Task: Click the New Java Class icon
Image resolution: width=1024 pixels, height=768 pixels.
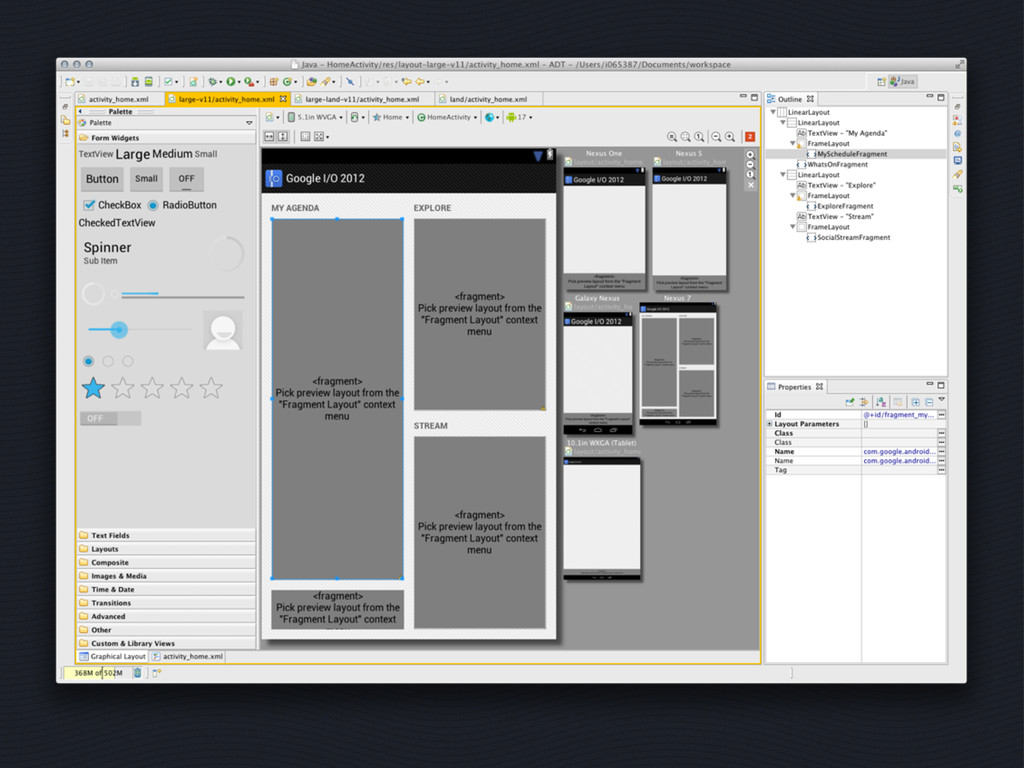Action: [x=287, y=82]
